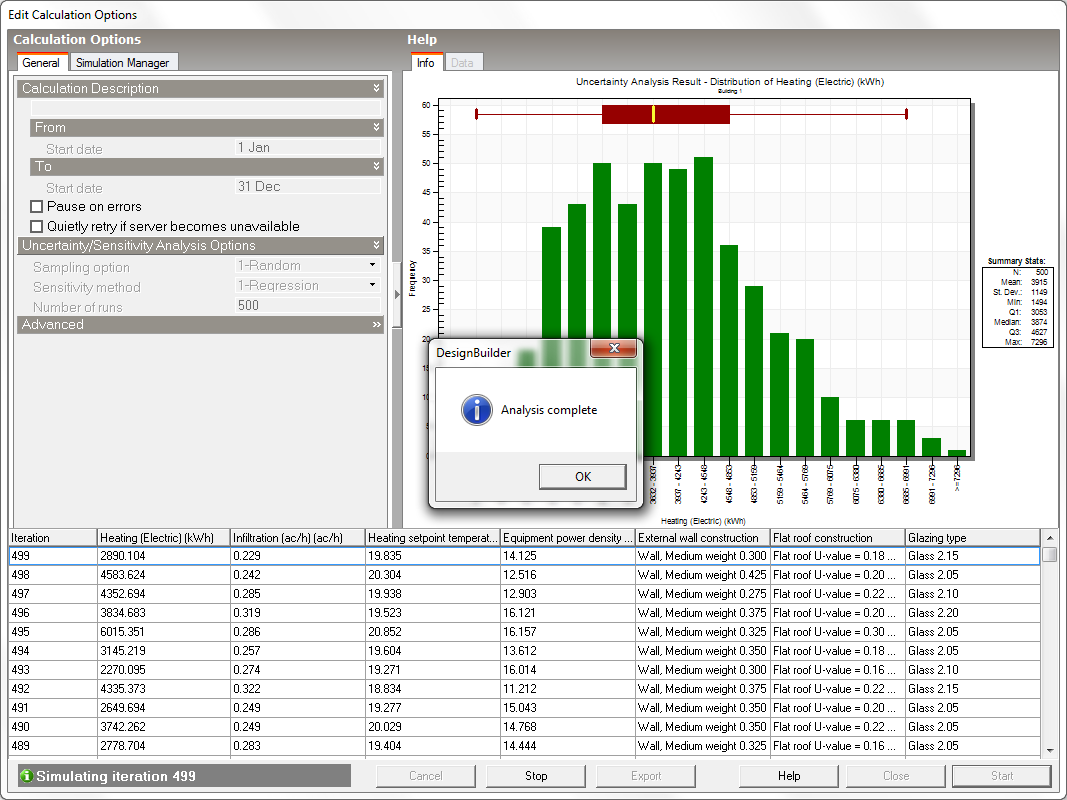Click the results table vertical scrollbar thumb

point(1049,555)
